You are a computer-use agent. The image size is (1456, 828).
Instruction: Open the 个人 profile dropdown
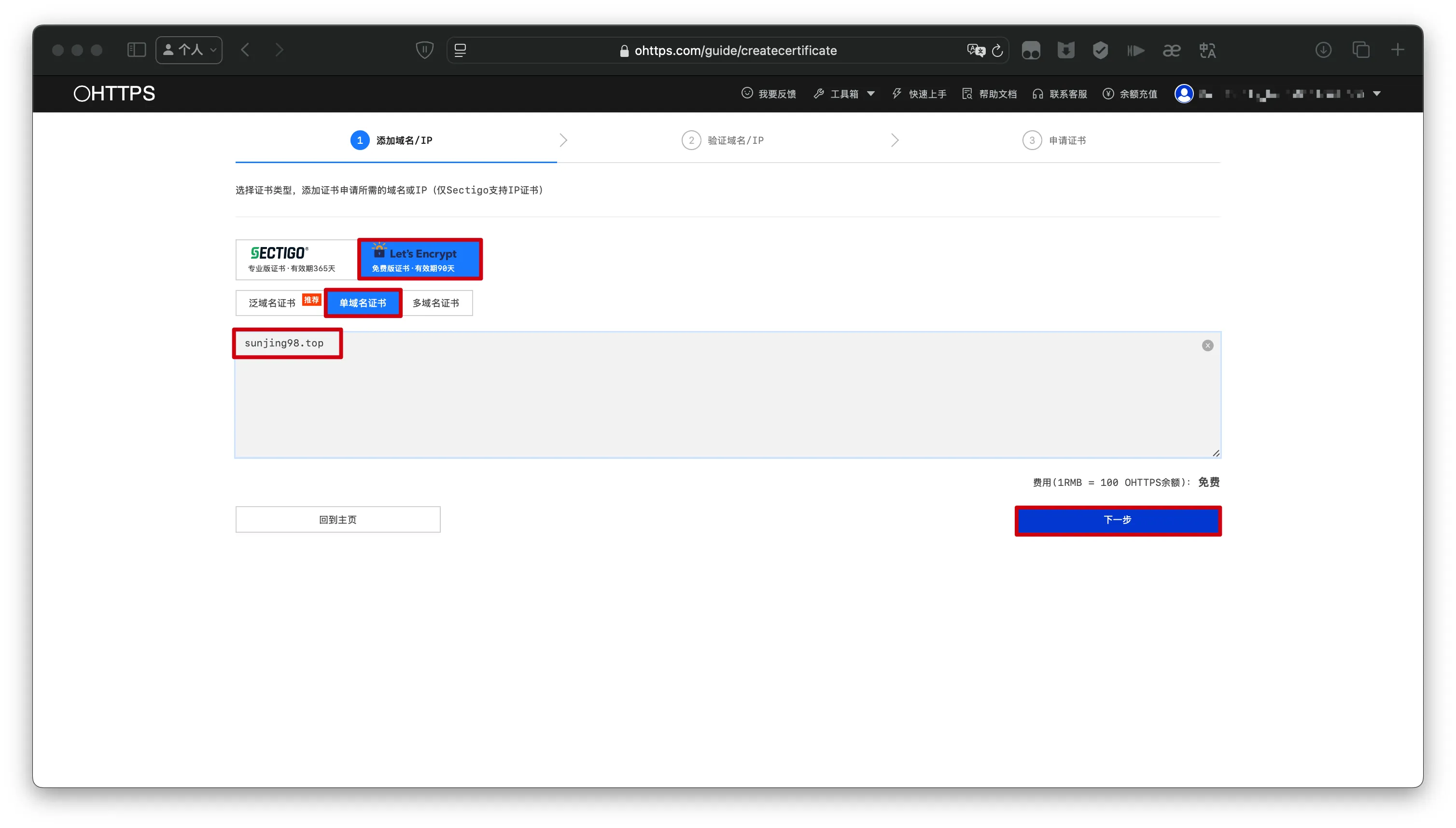189,50
